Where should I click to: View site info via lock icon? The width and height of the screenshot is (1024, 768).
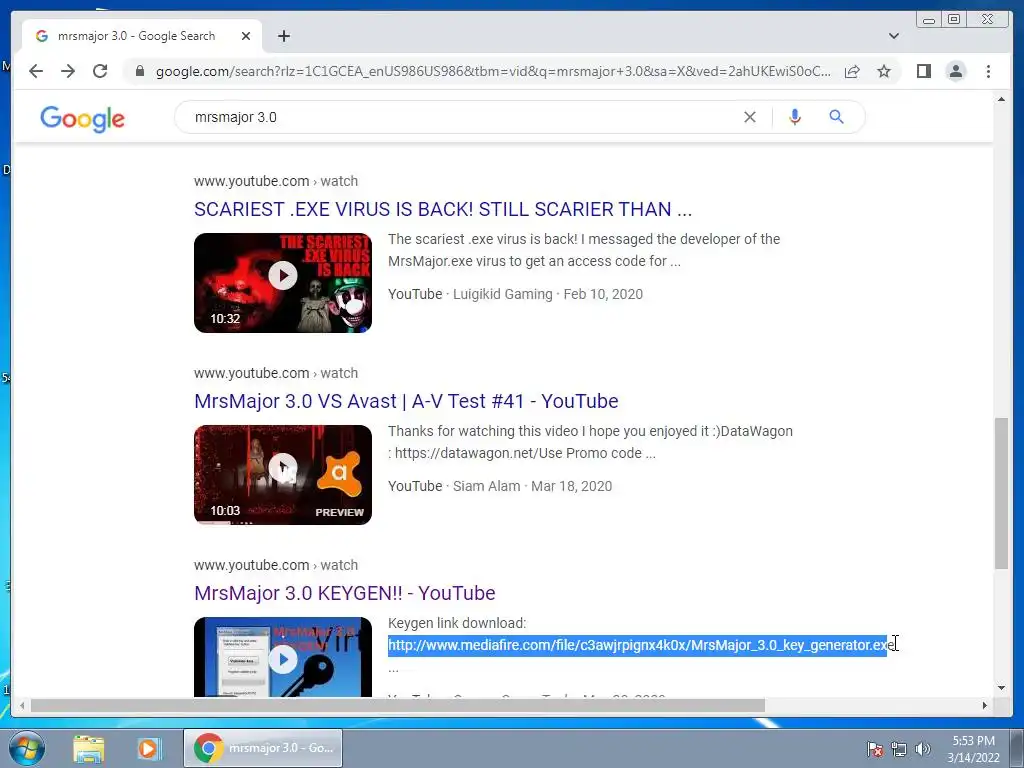click(139, 71)
